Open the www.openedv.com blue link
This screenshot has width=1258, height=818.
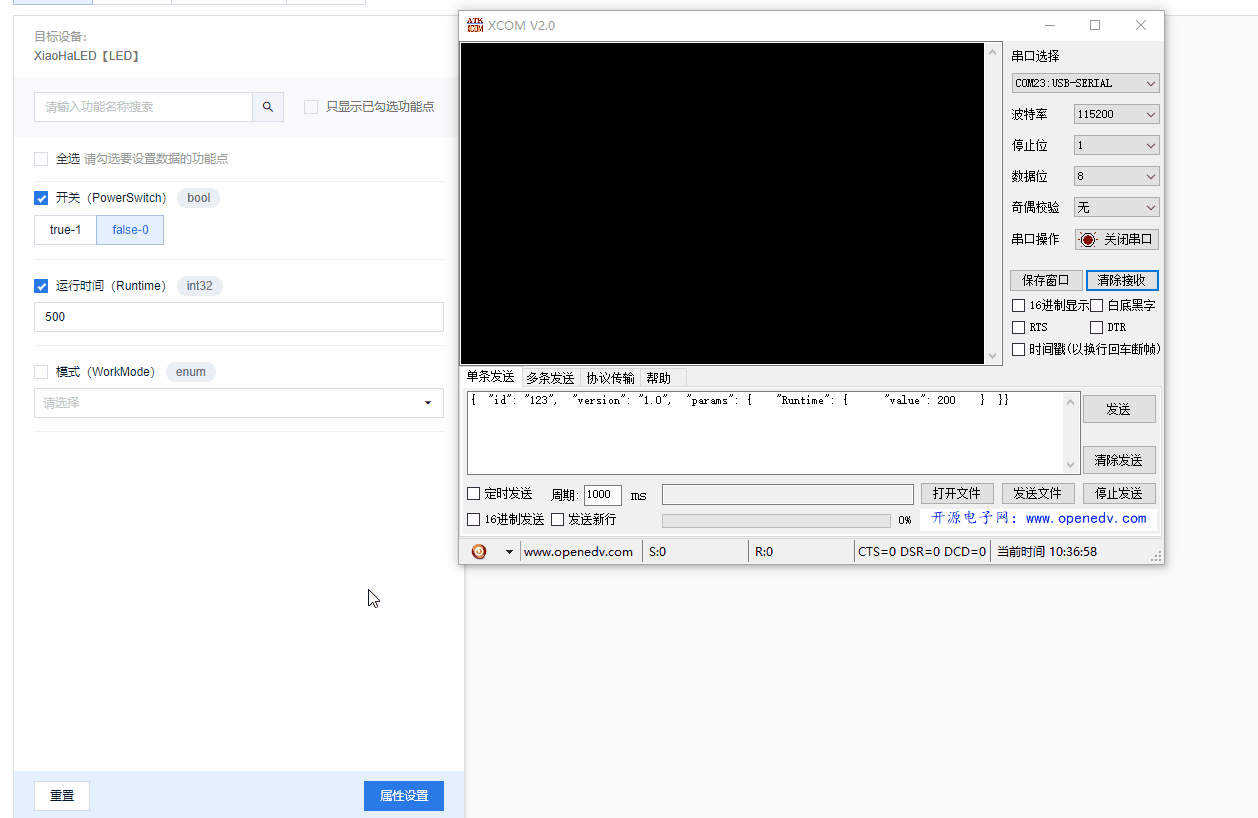tap(1086, 518)
